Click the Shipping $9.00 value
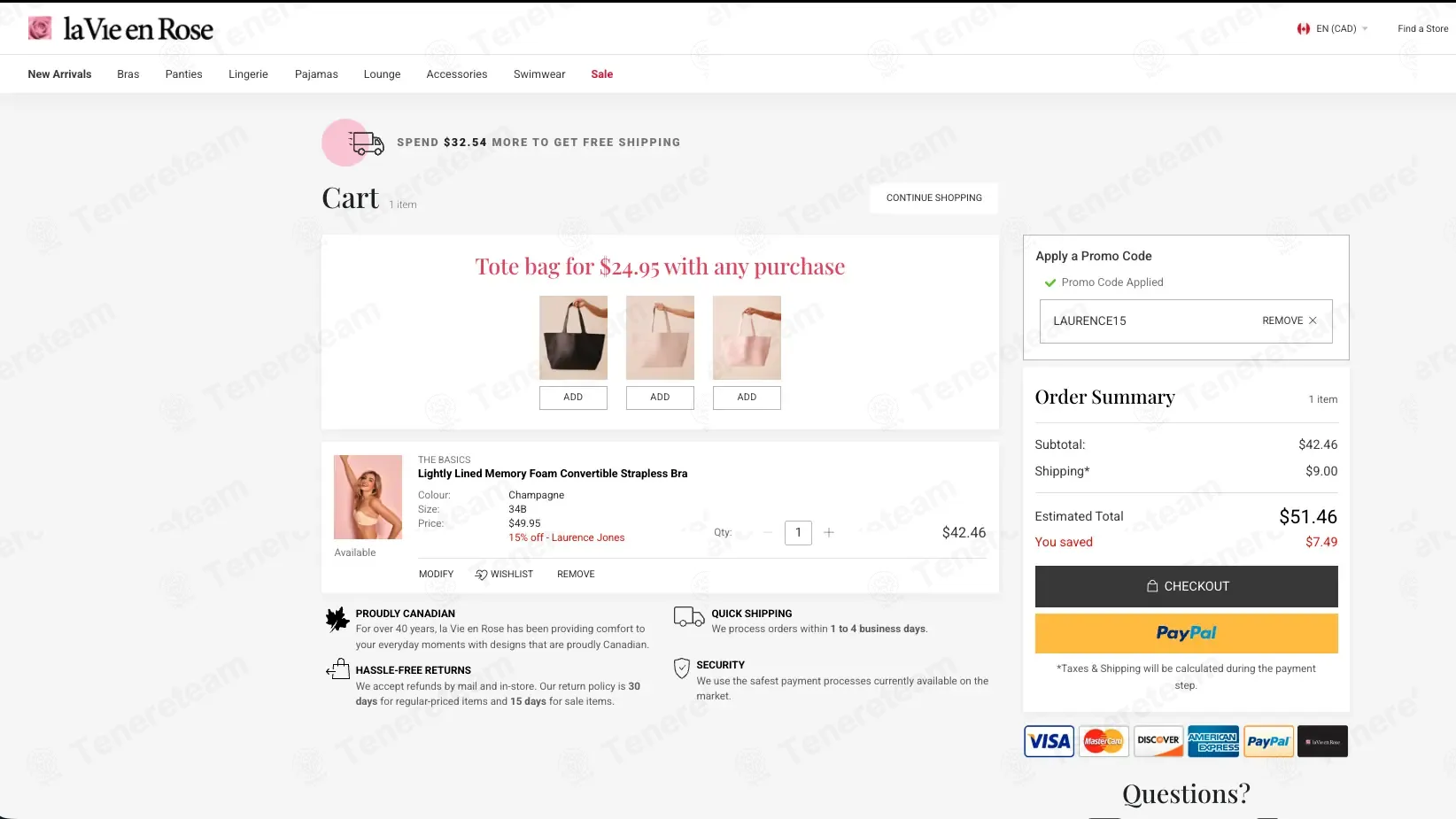Viewport: 1456px width, 819px height. [x=1321, y=471]
